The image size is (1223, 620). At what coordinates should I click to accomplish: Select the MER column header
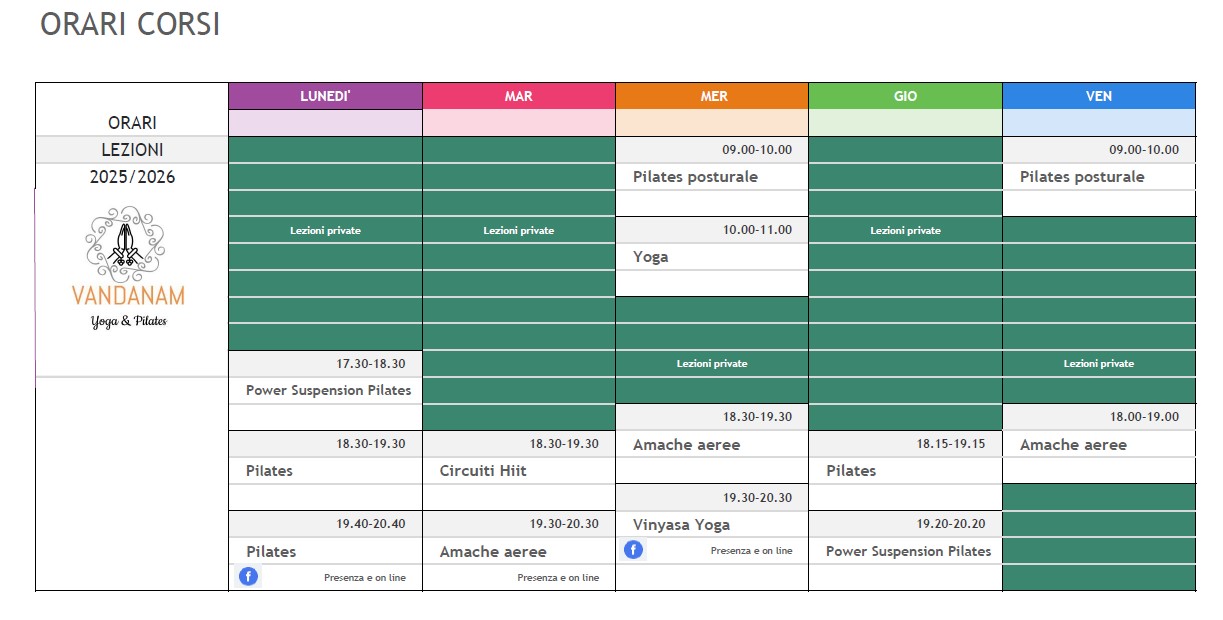(x=713, y=96)
